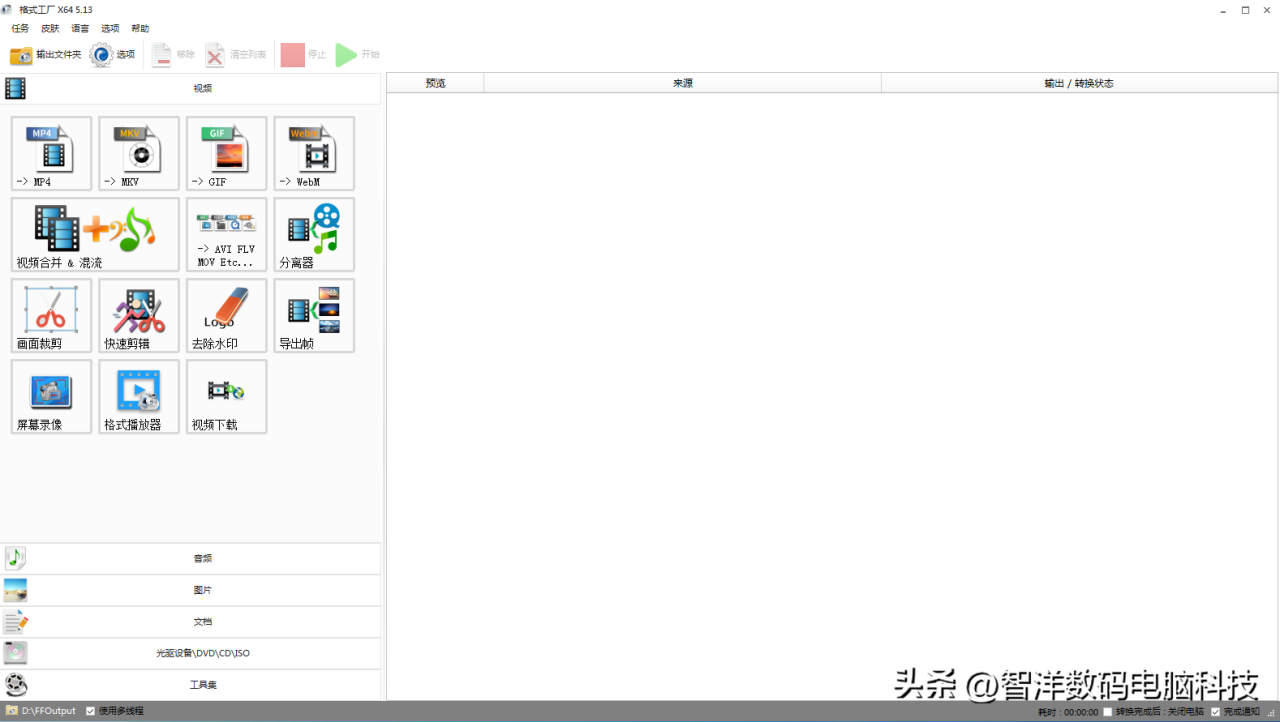
Task: Start the 屏幕录像 screen recorder
Action: pyautogui.click(x=51, y=396)
